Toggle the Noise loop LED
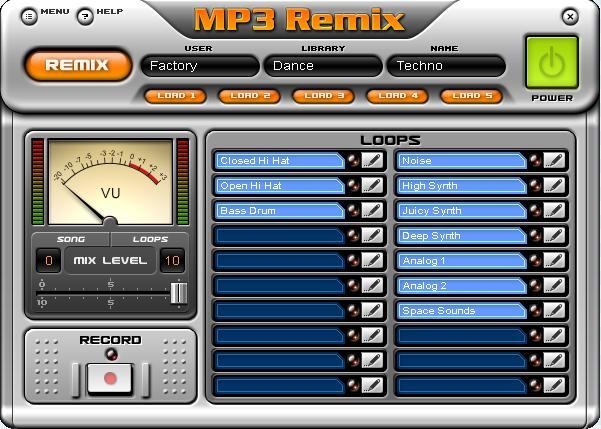601x429 pixels. tap(535, 160)
